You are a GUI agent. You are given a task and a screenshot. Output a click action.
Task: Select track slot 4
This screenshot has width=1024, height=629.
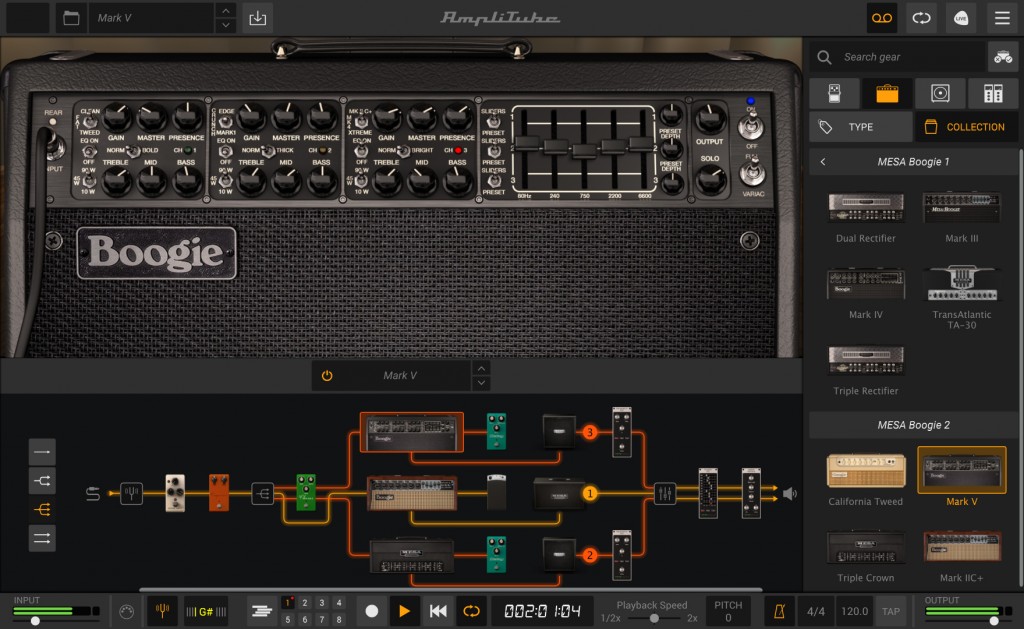(338, 603)
